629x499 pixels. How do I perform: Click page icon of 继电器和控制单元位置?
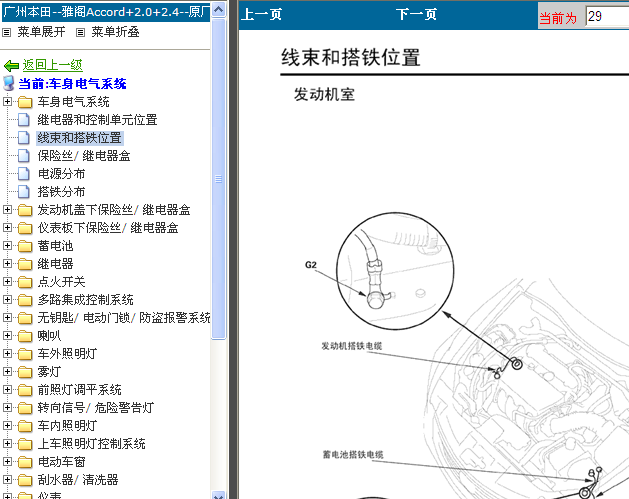[24, 120]
